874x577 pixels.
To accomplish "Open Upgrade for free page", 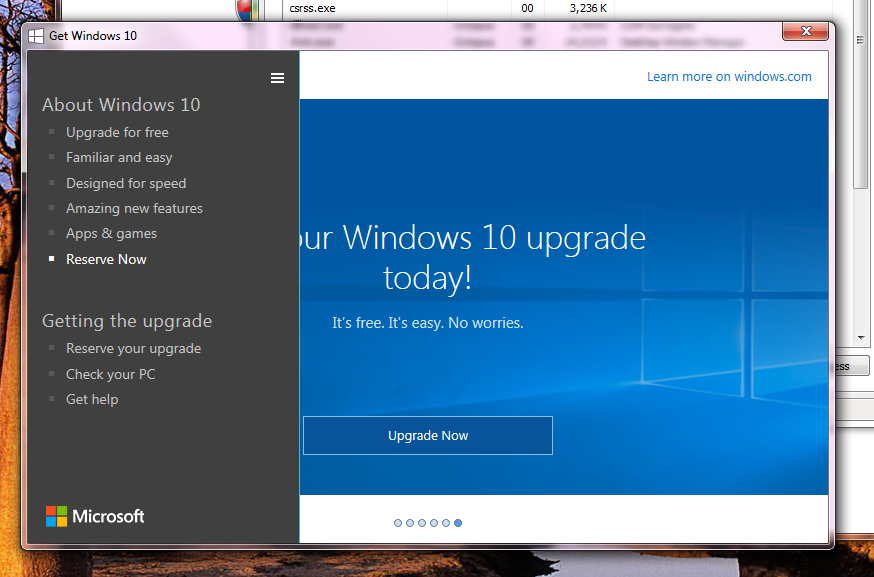I will 117,132.
